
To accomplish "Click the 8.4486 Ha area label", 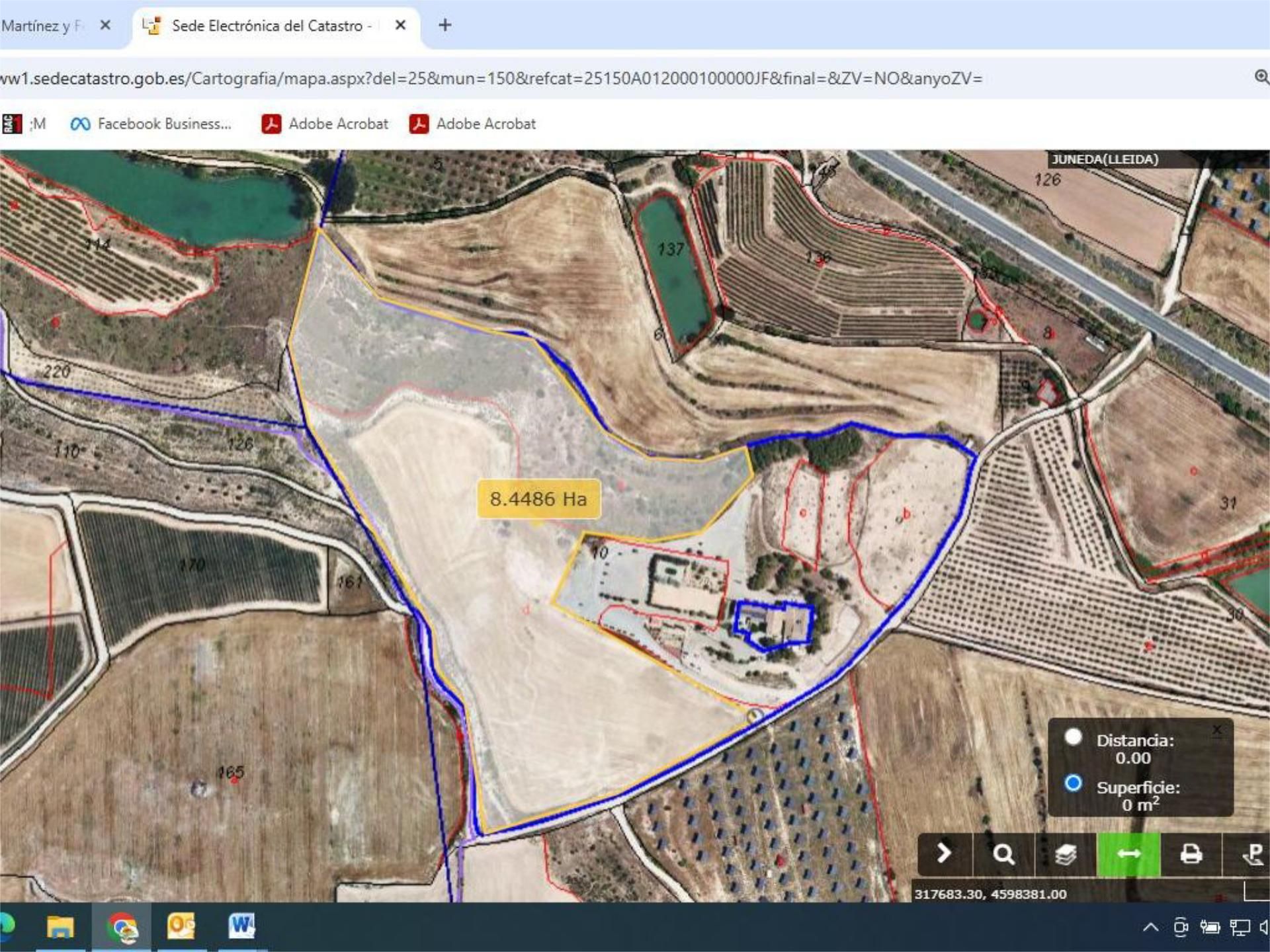I will pos(538,498).
